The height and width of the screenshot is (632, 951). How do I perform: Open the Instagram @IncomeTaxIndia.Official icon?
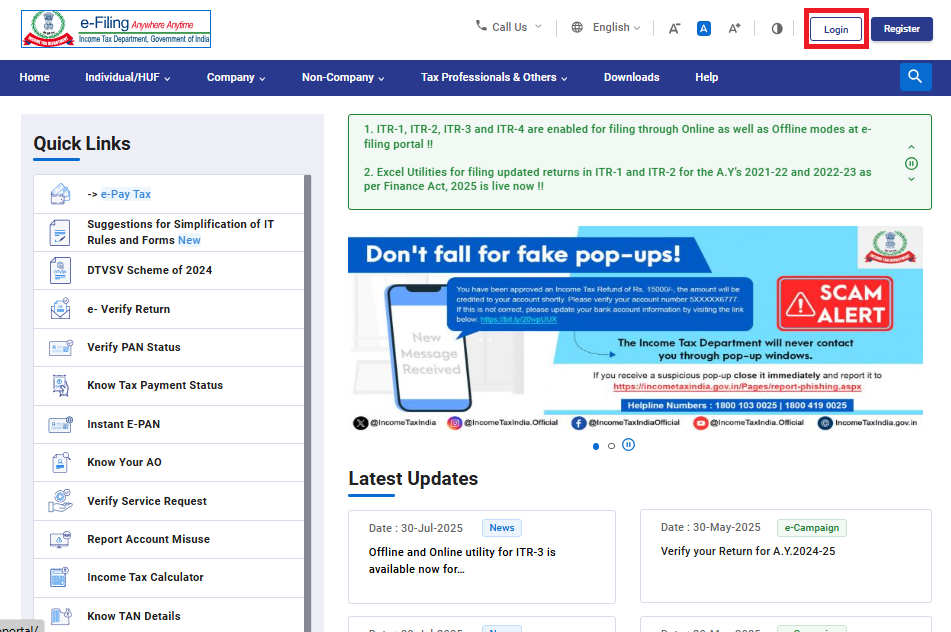click(455, 423)
